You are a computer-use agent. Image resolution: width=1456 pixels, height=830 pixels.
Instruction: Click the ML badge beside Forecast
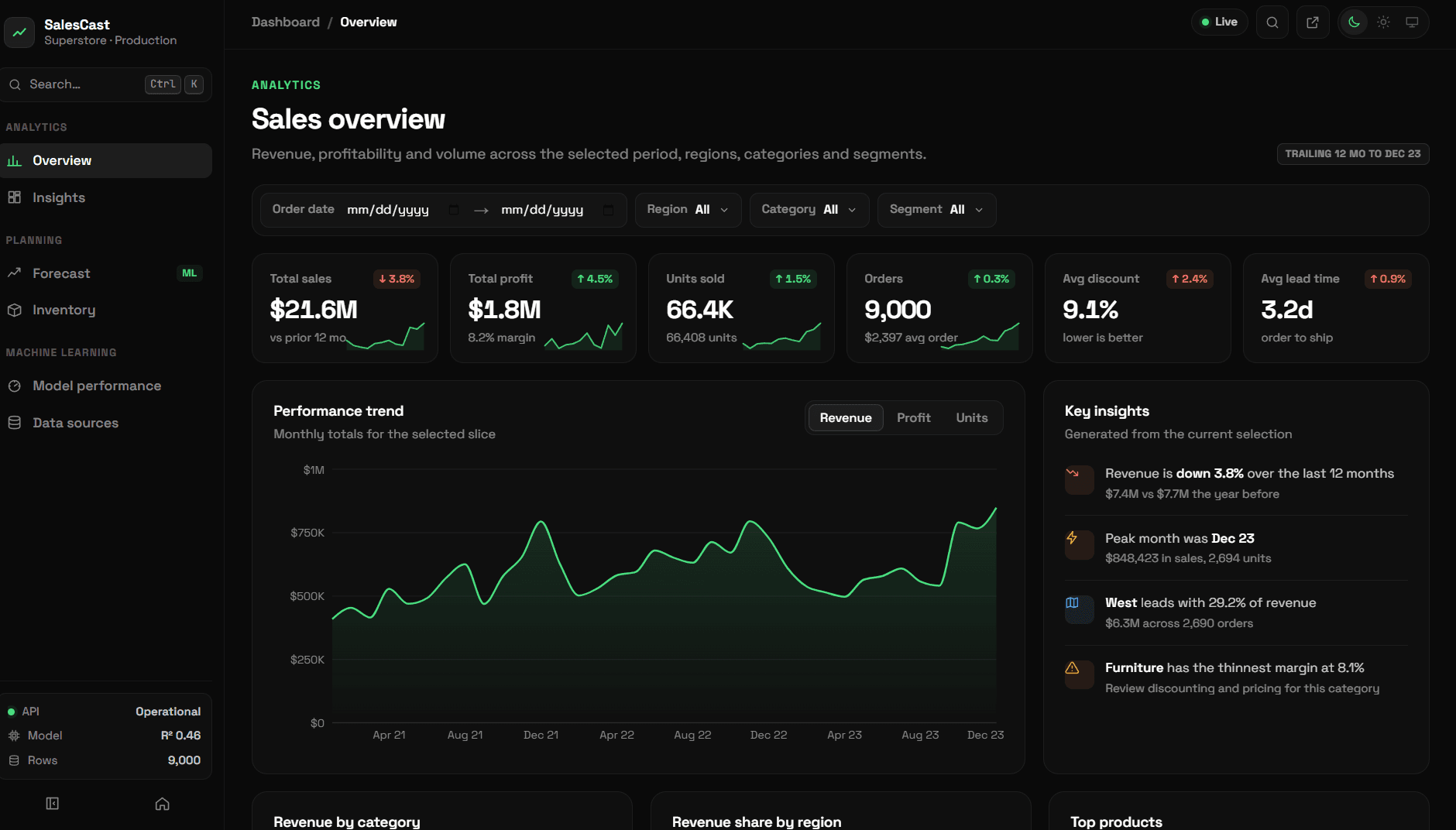point(190,273)
